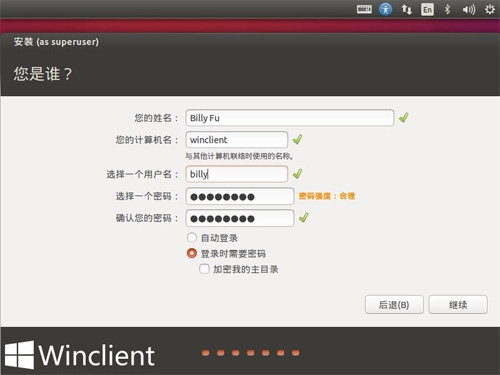Click the 您的计算机名 label
The image size is (500, 375).
[x=146, y=140]
